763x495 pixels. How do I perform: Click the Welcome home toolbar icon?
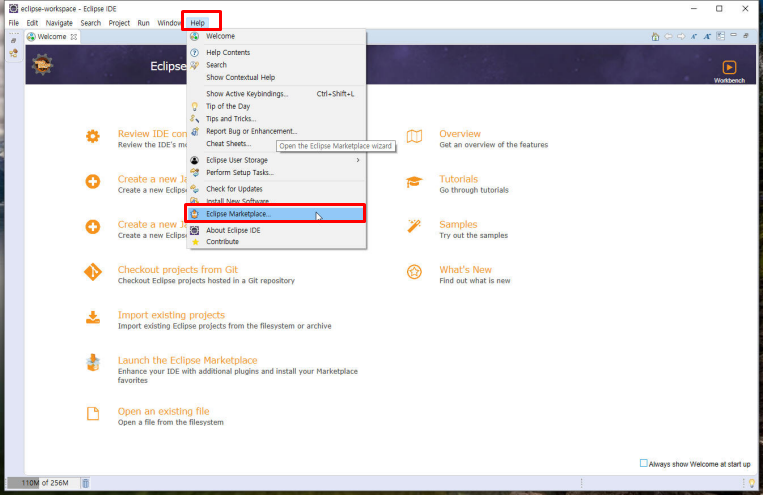click(655, 37)
